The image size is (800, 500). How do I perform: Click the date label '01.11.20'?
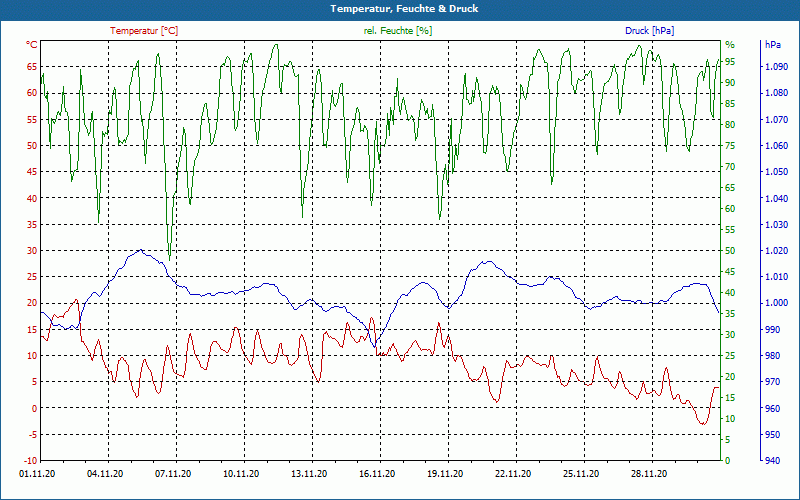[37, 474]
